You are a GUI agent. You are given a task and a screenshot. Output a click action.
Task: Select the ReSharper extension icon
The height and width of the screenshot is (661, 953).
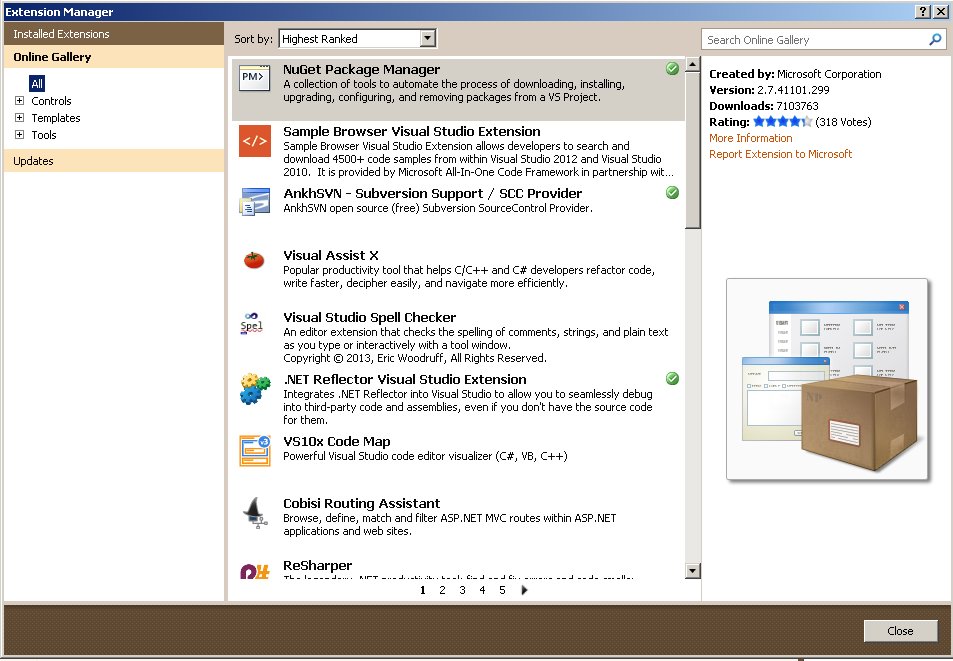click(254, 569)
